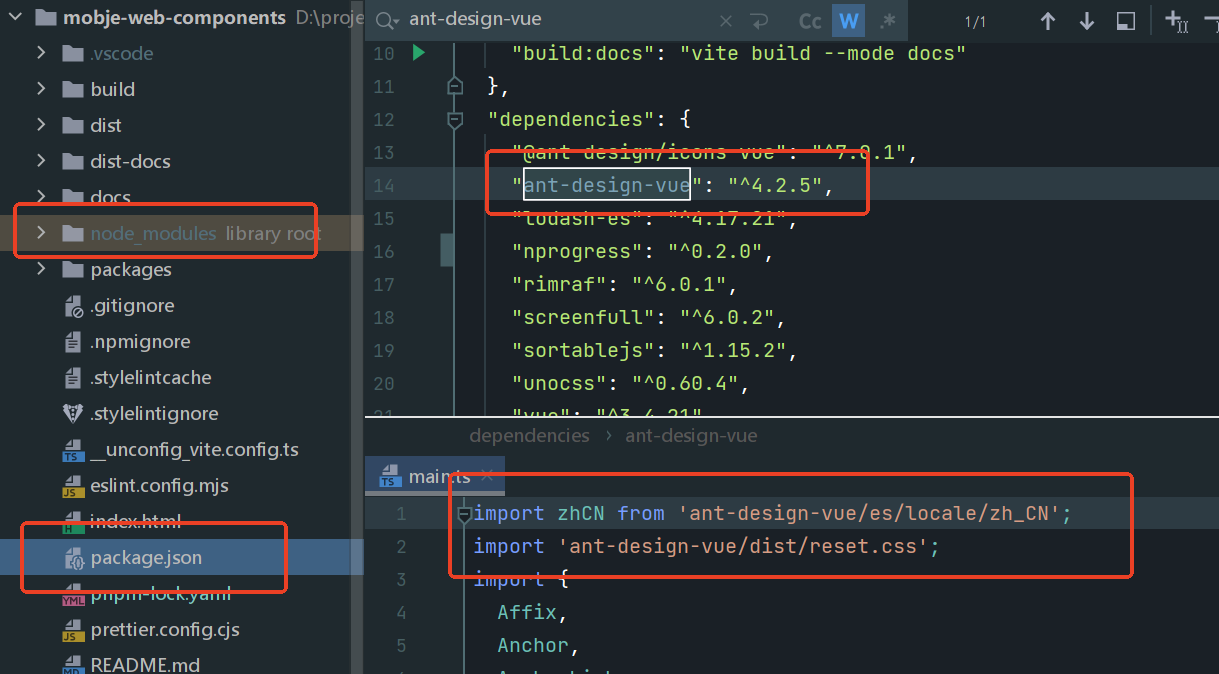
Task: Click the JSON icon of package.json
Action: [73, 558]
